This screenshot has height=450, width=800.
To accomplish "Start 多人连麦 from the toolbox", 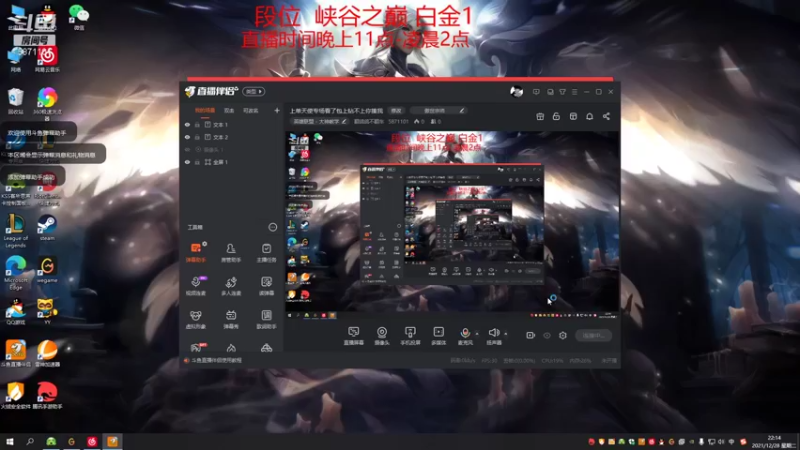I will coord(231,286).
